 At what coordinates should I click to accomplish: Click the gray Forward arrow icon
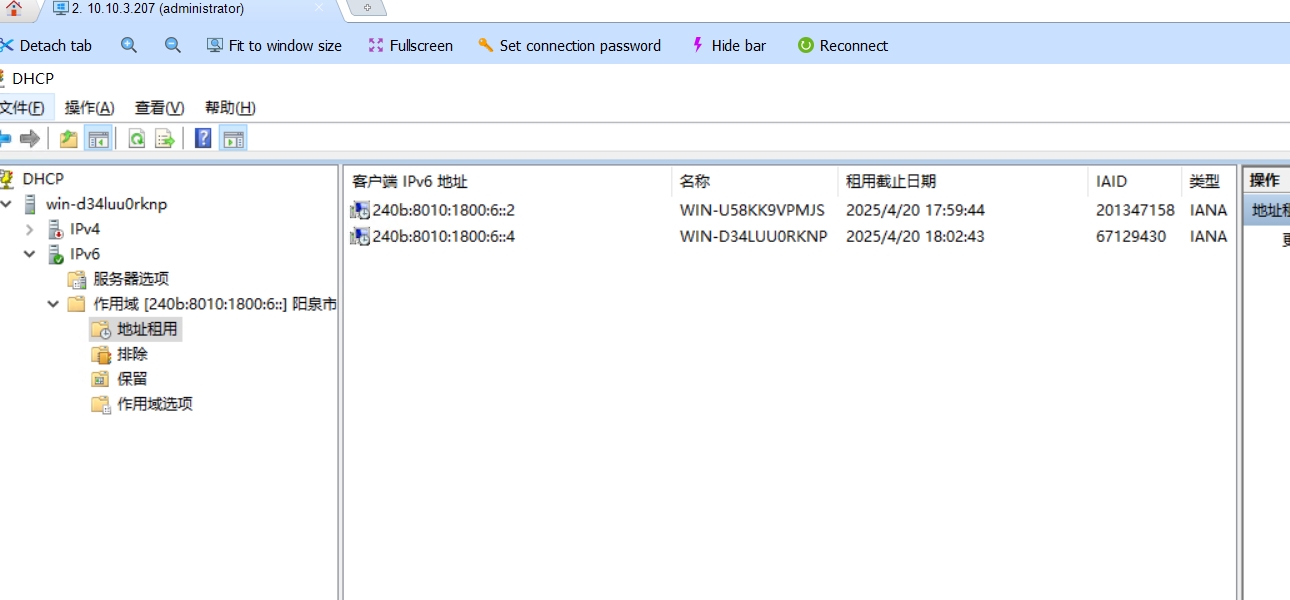pos(30,139)
